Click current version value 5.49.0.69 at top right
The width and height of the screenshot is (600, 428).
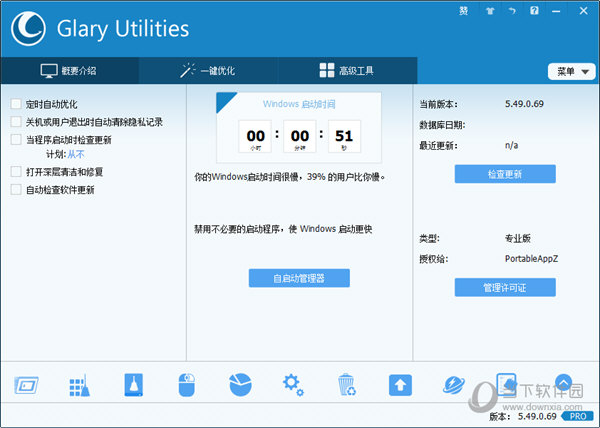(524, 104)
